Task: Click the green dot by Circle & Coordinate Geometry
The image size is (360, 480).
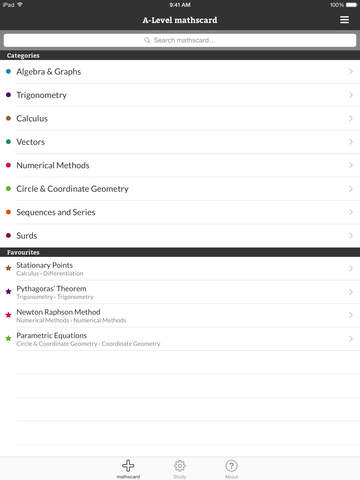Action: click(8, 189)
